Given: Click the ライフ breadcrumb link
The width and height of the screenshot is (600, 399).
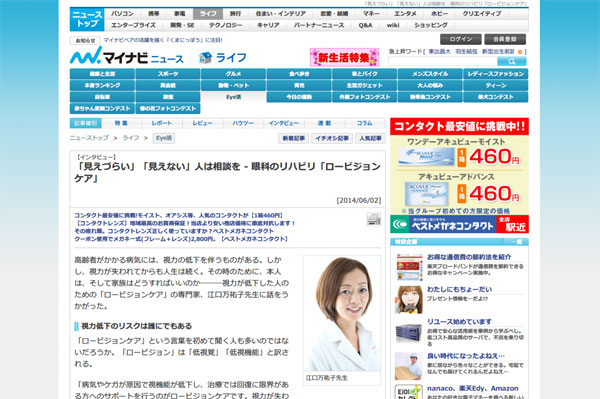Looking at the screenshot, I should (130, 138).
